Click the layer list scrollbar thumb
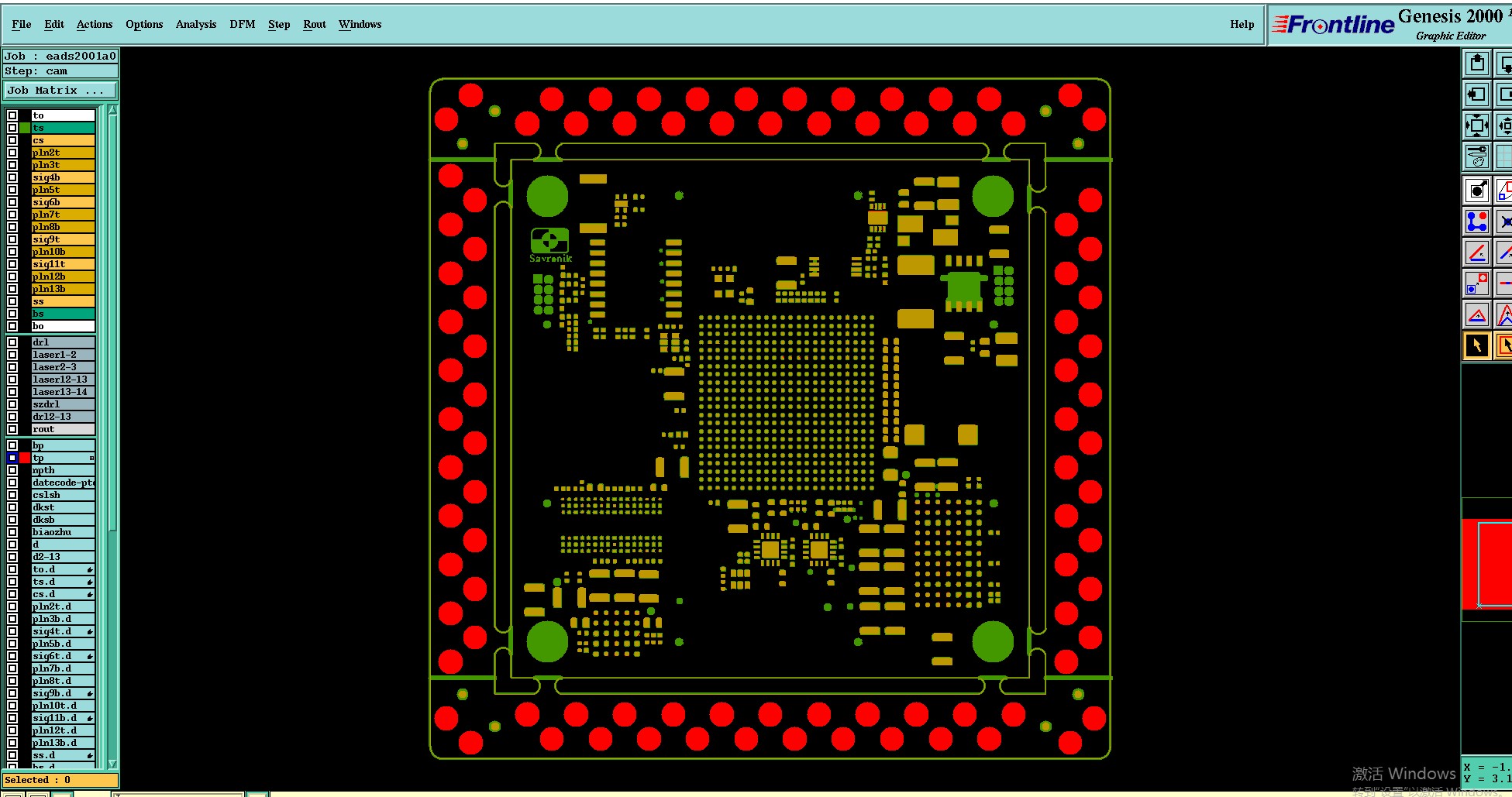The width and height of the screenshot is (1512, 797). coord(112,324)
